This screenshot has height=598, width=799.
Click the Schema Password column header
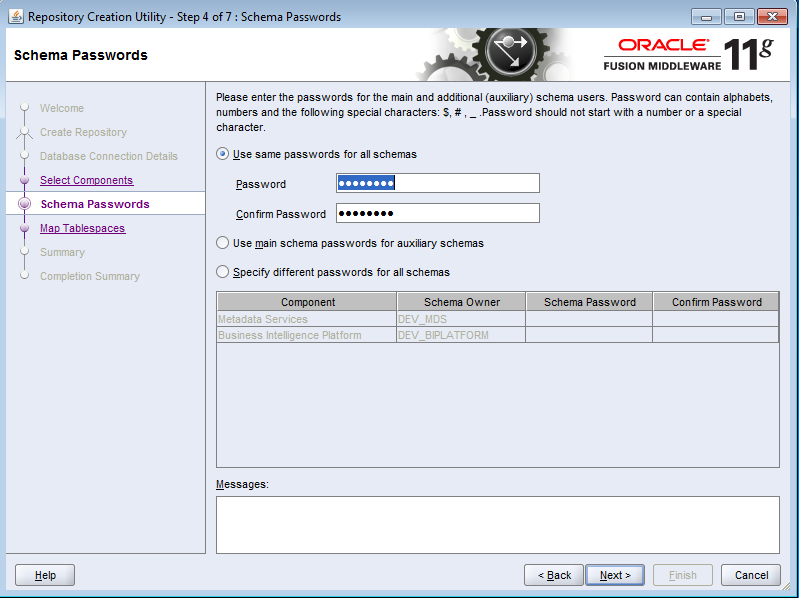click(x=589, y=302)
